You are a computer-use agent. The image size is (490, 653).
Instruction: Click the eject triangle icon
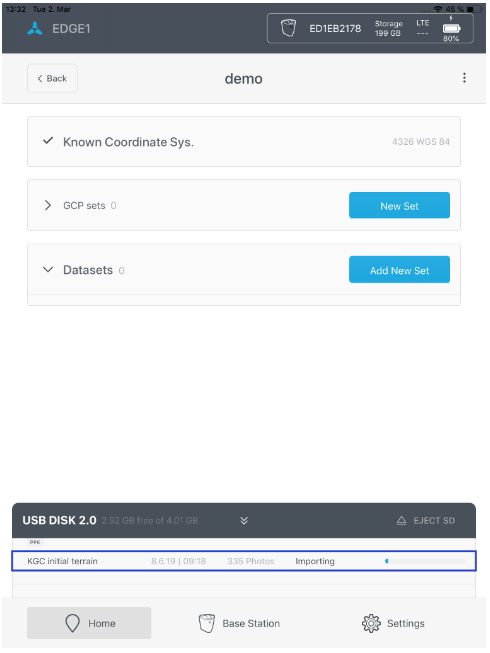(401, 521)
